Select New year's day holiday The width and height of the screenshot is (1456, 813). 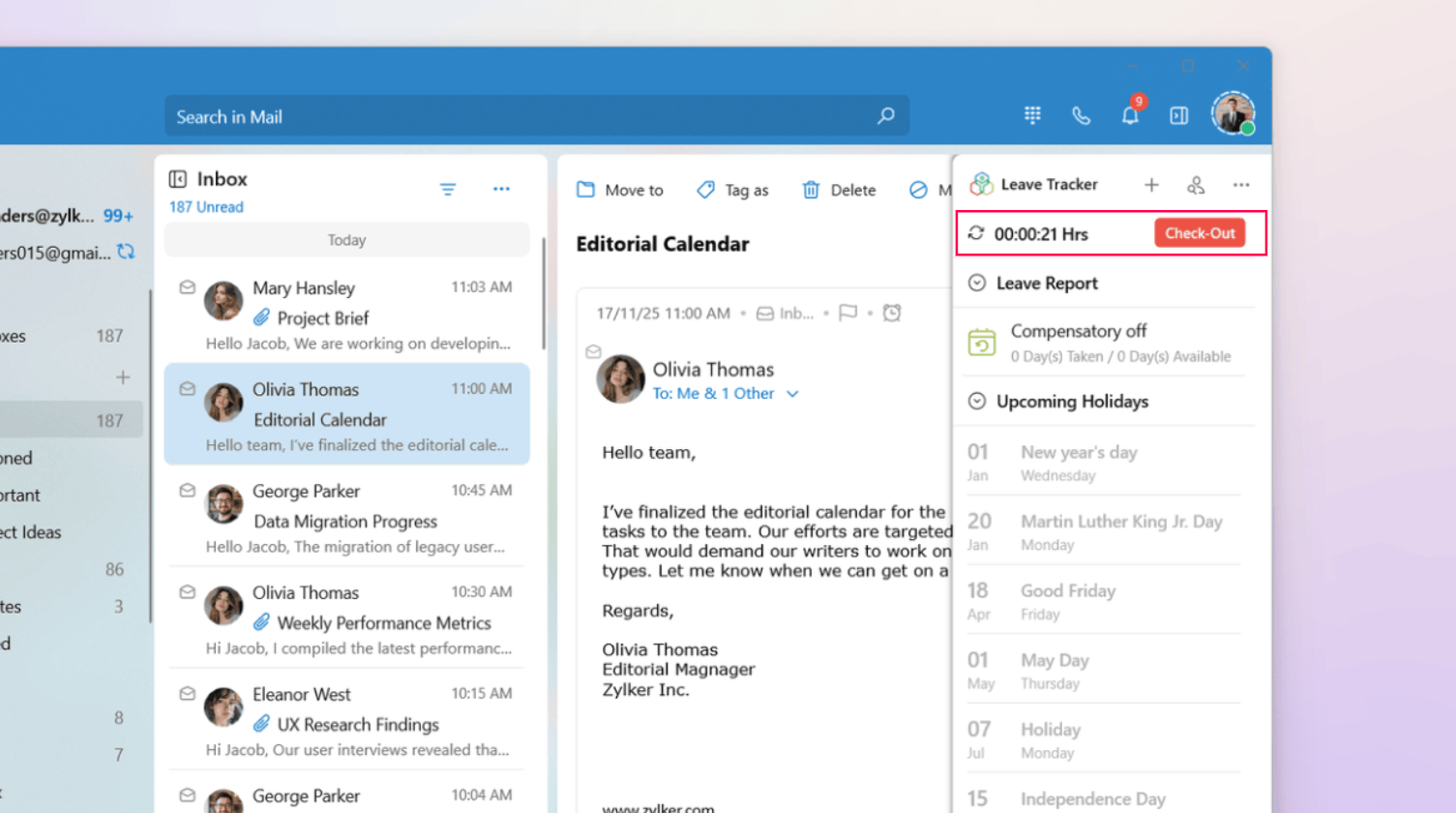pyautogui.click(x=1105, y=462)
